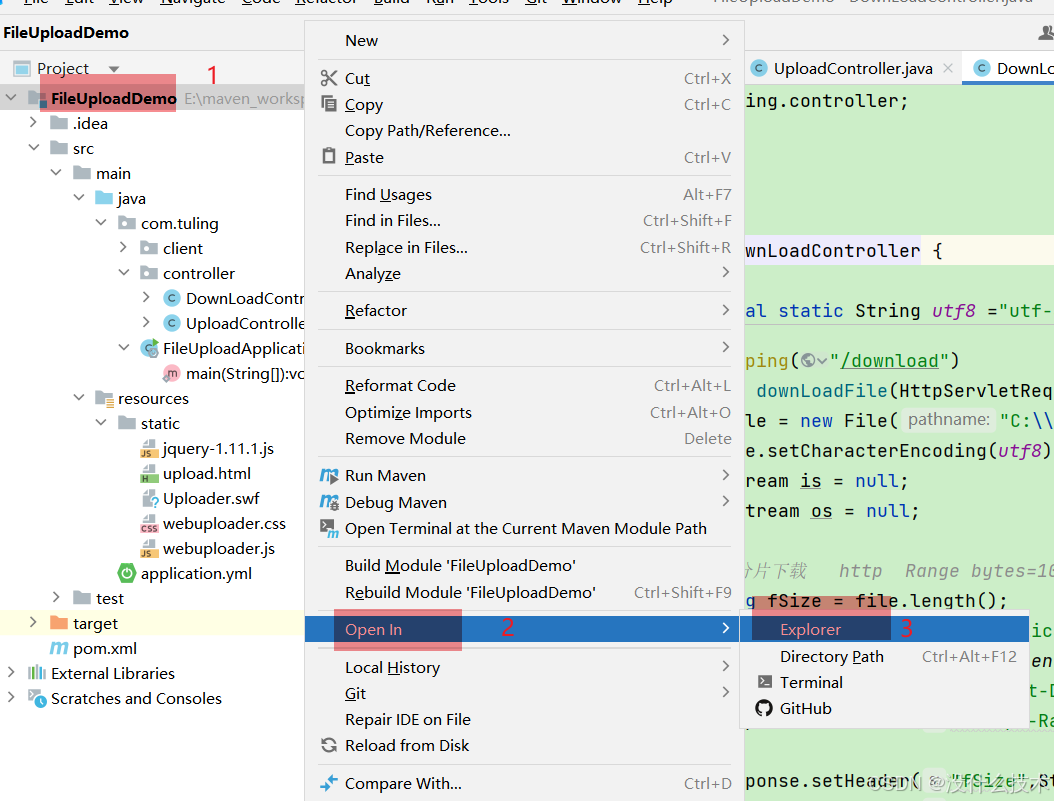Open the Analyze submenu
The image size is (1054, 801).
[524, 273]
